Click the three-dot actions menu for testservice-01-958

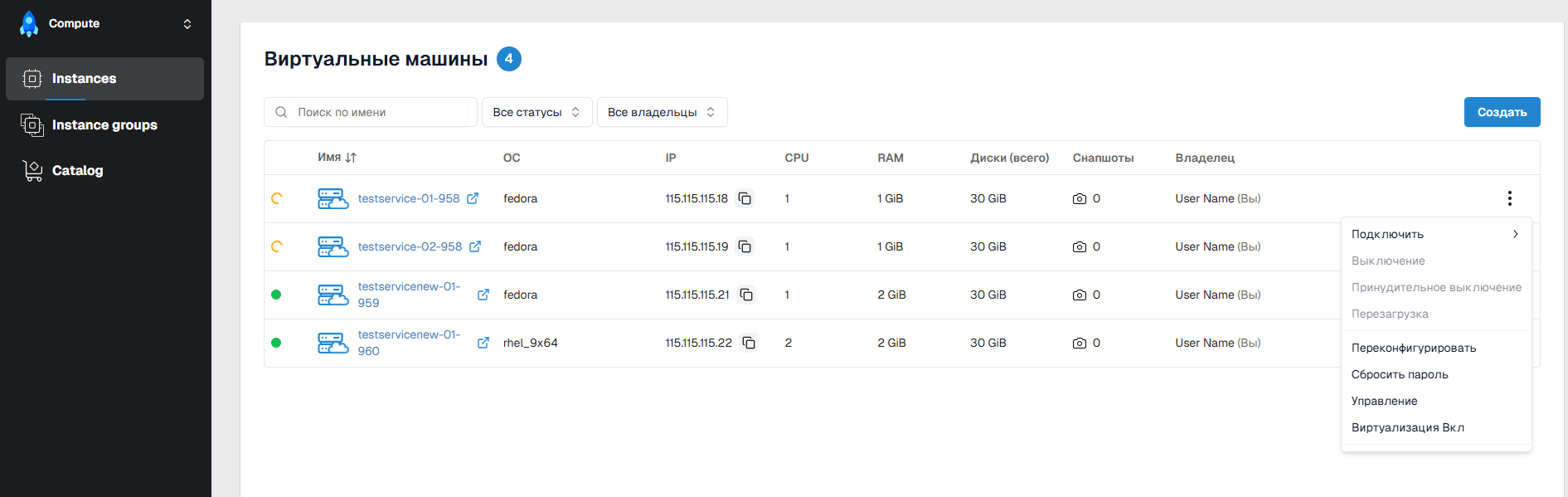pyautogui.click(x=1509, y=198)
